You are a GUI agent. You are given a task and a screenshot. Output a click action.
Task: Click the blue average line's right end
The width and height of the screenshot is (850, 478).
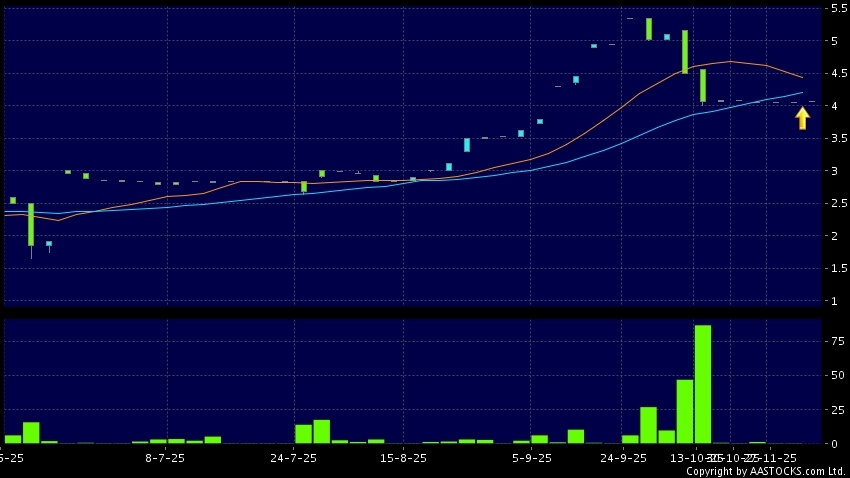[802, 93]
